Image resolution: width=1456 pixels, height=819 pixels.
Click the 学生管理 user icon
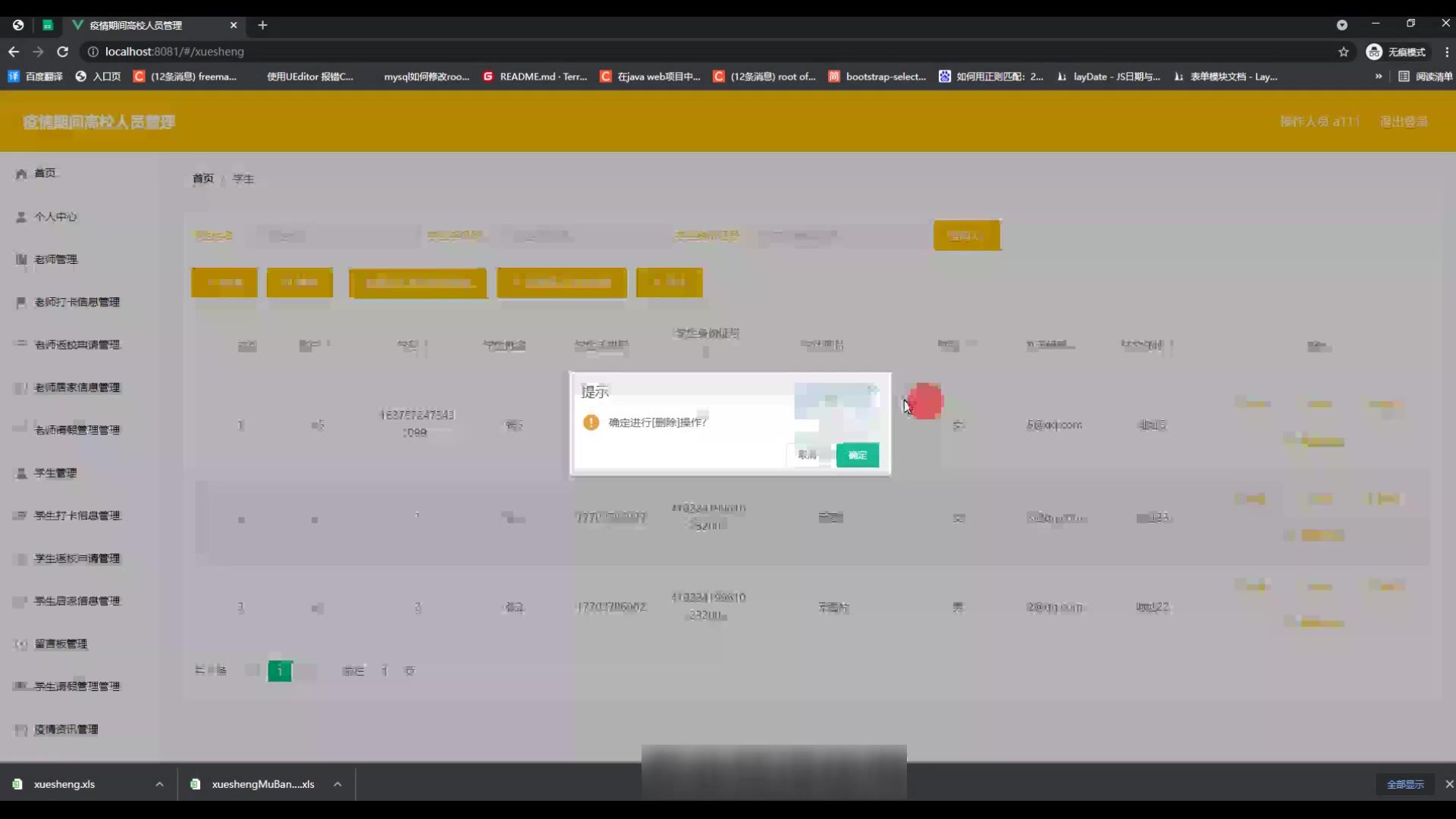coord(21,473)
